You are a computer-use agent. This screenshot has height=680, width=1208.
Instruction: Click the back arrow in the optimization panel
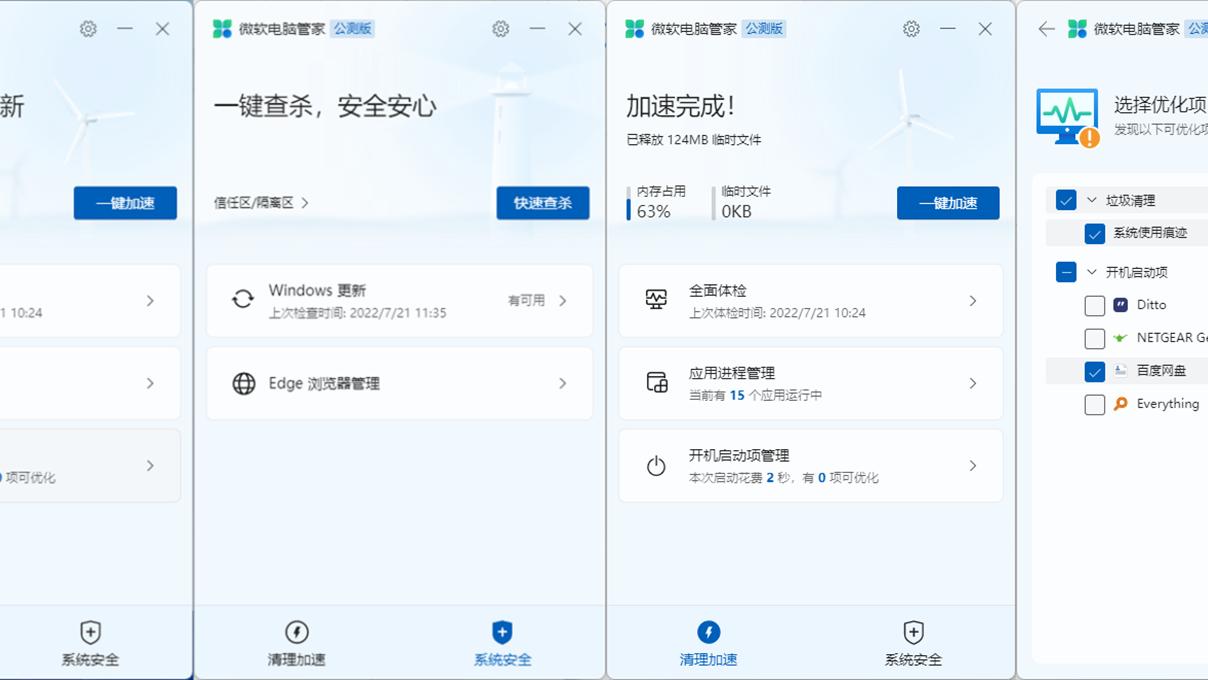click(1045, 29)
